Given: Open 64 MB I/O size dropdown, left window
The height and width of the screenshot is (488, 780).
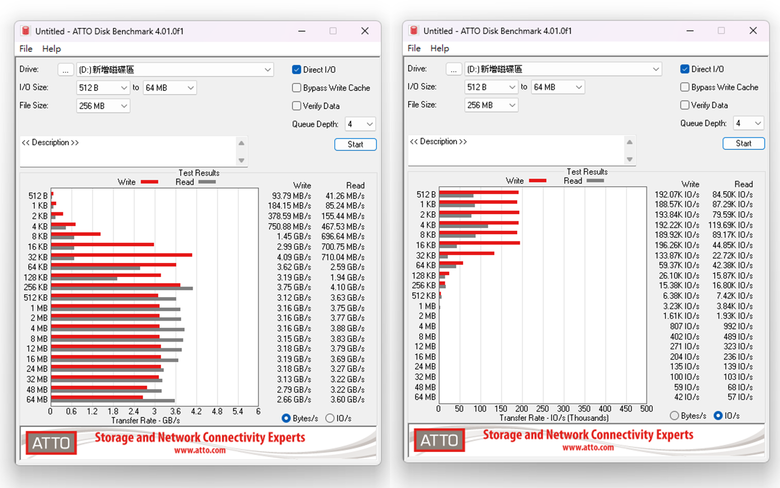Looking at the screenshot, I should [170, 88].
